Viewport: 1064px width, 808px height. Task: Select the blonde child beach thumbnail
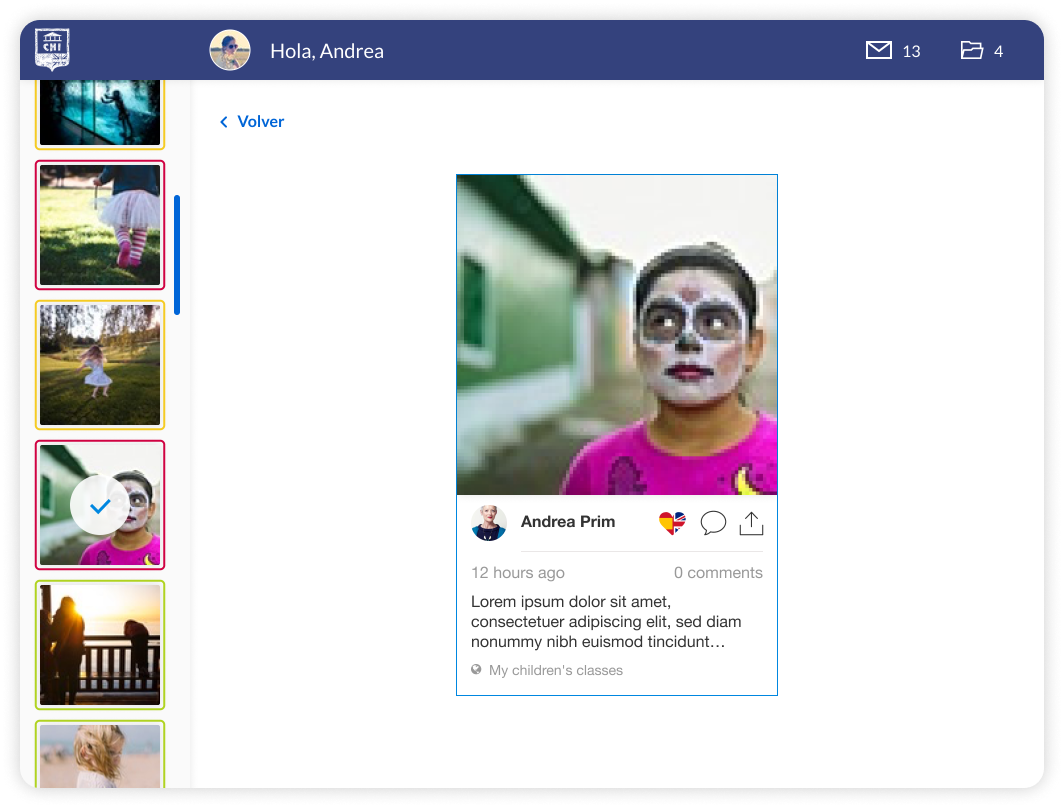coord(100,754)
